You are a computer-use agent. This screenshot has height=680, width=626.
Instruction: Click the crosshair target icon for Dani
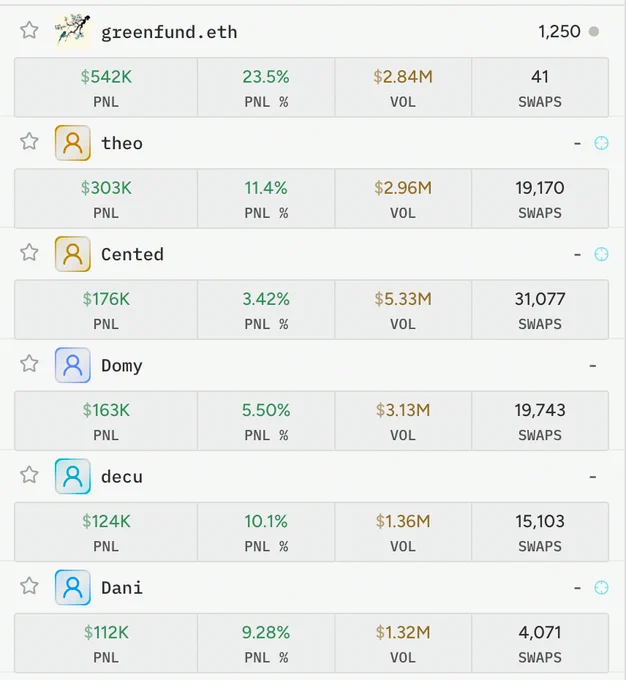pos(601,588)
